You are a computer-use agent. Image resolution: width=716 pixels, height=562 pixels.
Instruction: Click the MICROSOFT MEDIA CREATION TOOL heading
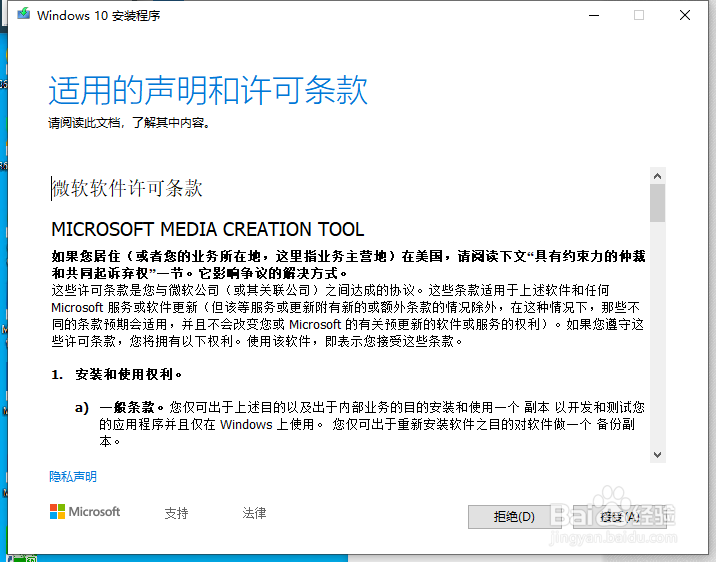pos(208,229)
